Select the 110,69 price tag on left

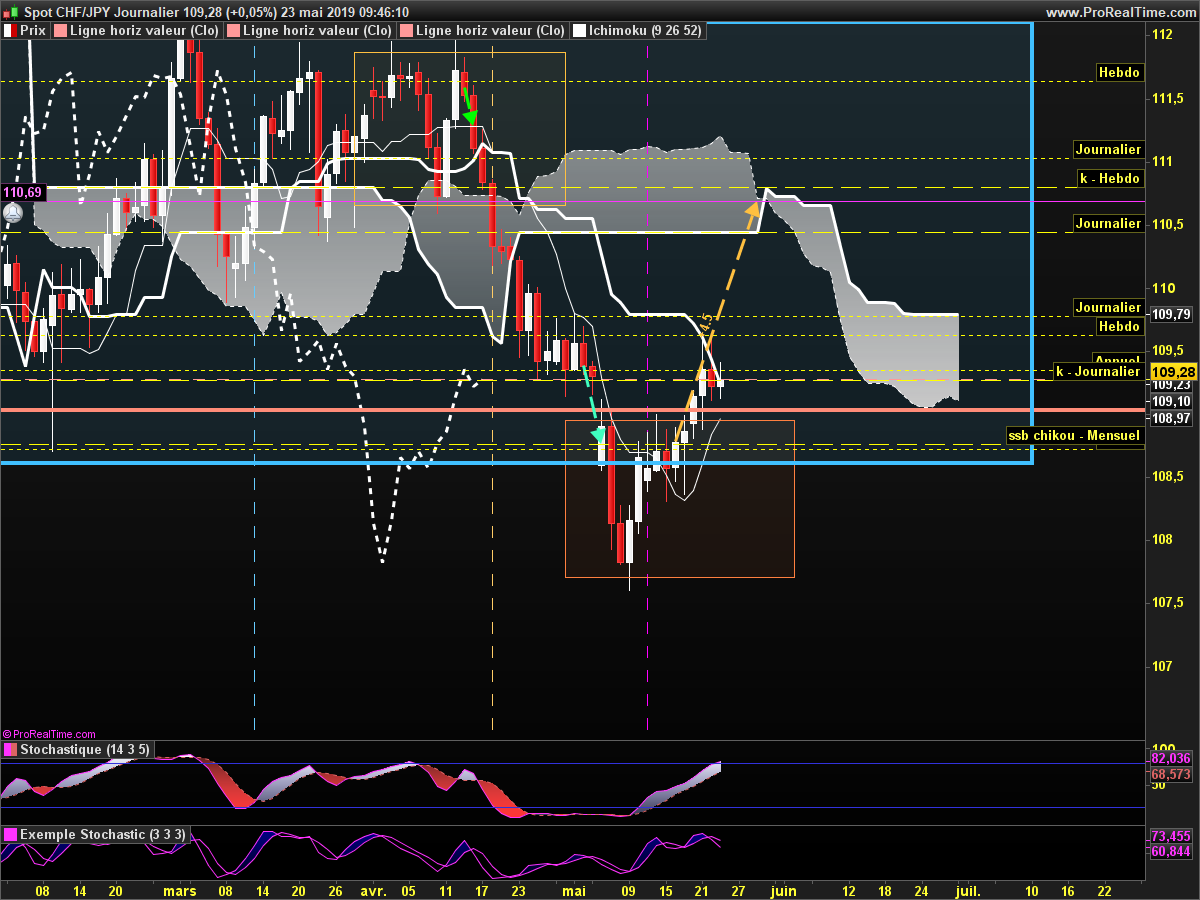[20, 191]
